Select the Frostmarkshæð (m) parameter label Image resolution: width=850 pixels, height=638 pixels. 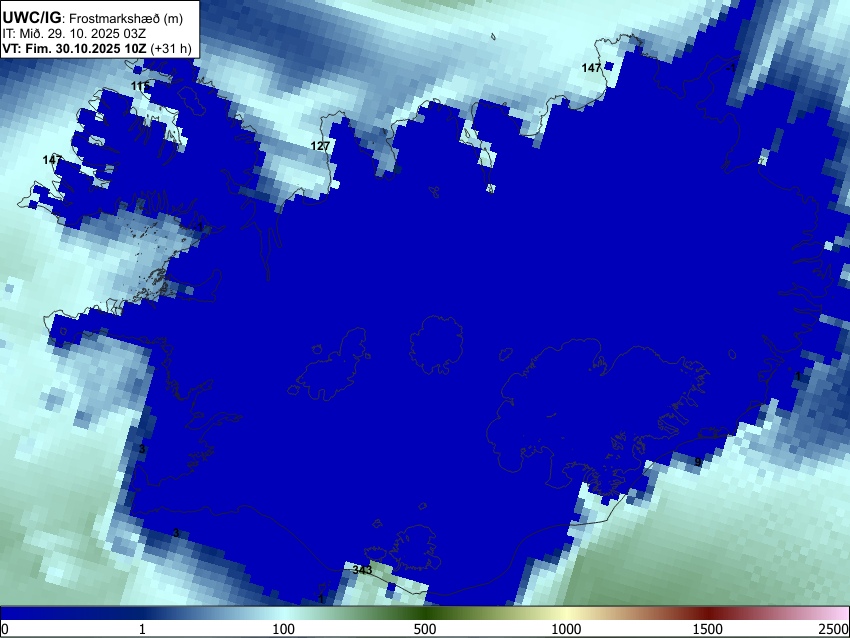click(126, 18)
